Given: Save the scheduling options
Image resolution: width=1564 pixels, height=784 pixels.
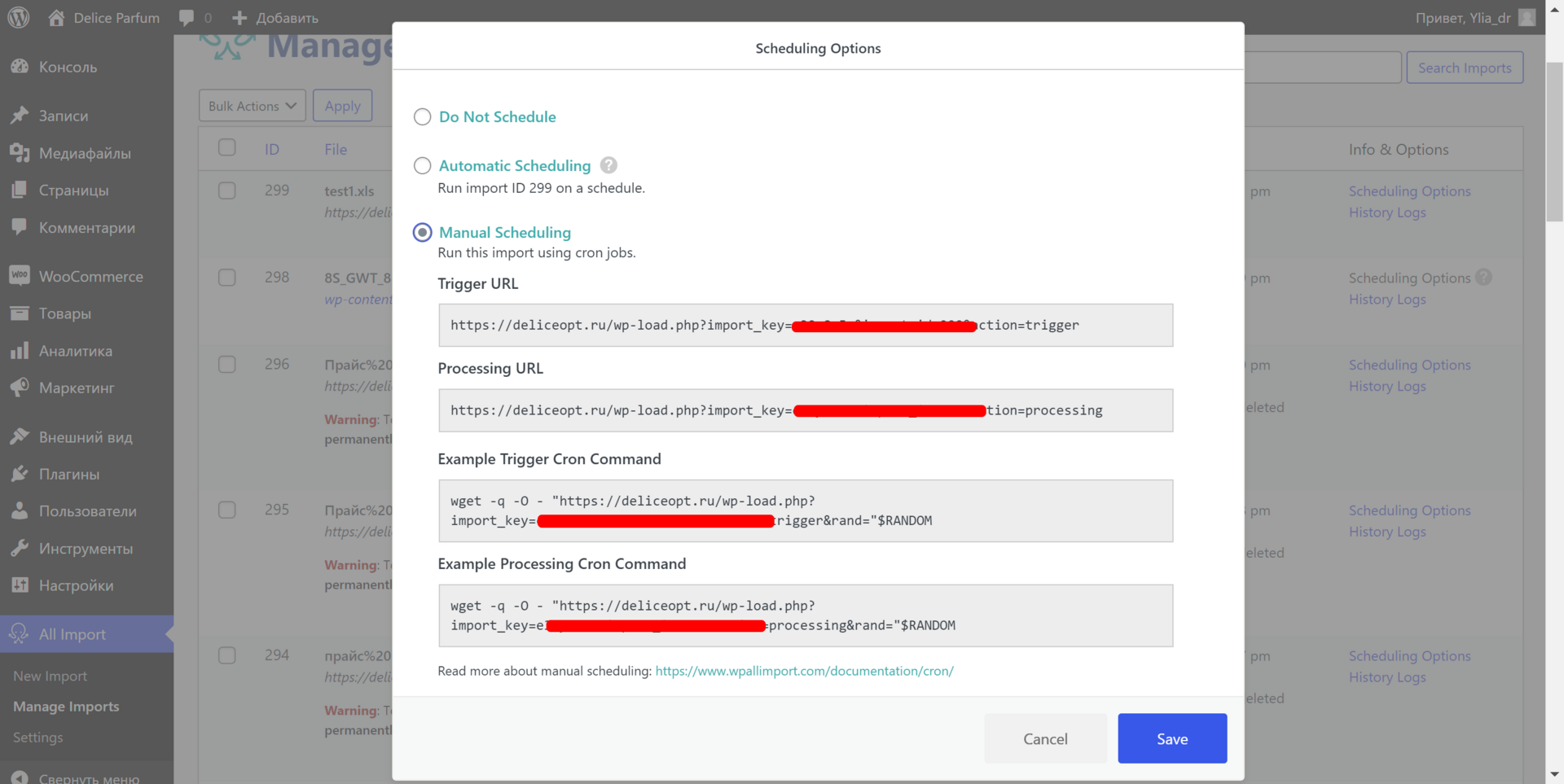Looking at the screenshot, I should (1172, 738).
